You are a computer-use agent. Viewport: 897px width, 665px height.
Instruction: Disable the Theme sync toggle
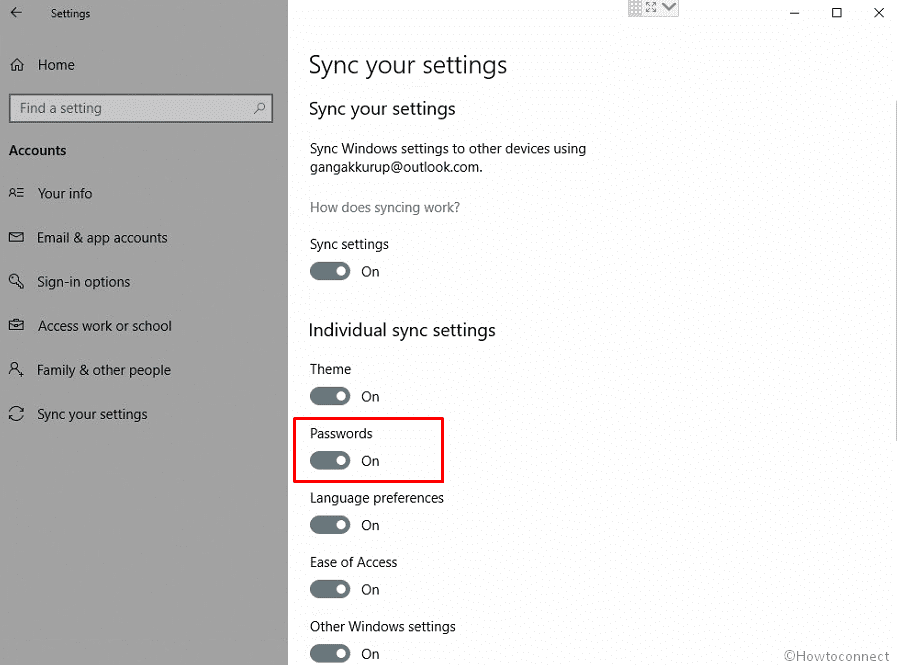[330, 396]
